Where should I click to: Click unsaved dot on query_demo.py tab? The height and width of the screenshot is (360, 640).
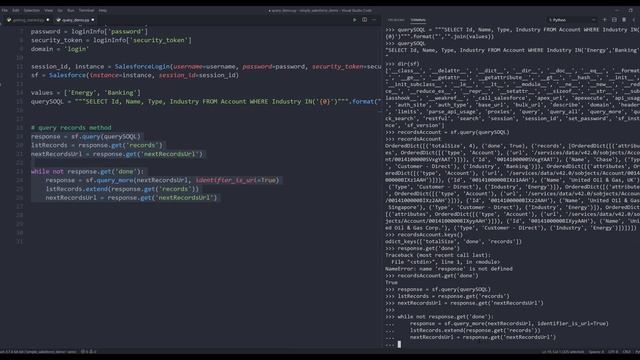coord(93,20)
